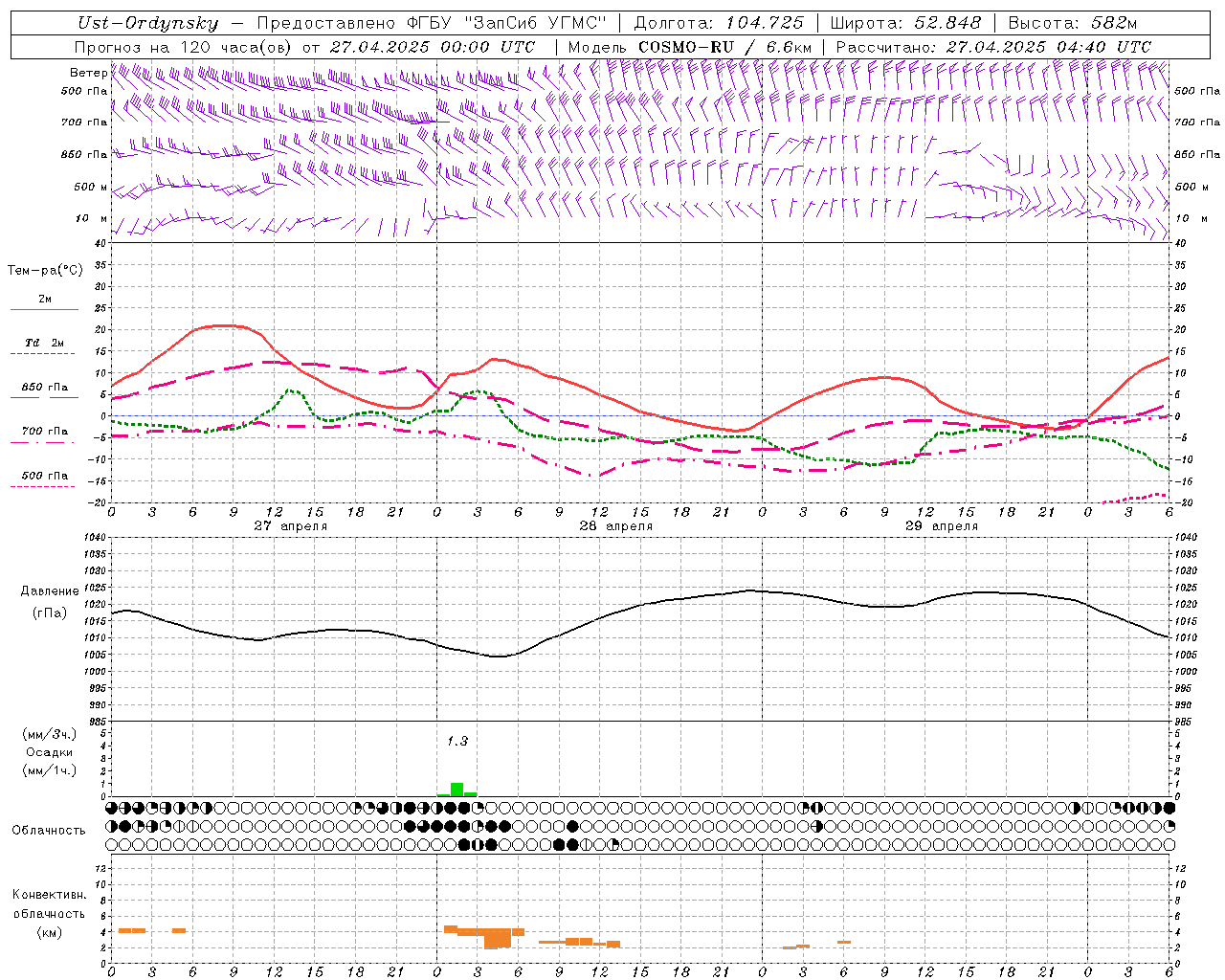Click the '28 апреля' date label

tap(616, 526)
